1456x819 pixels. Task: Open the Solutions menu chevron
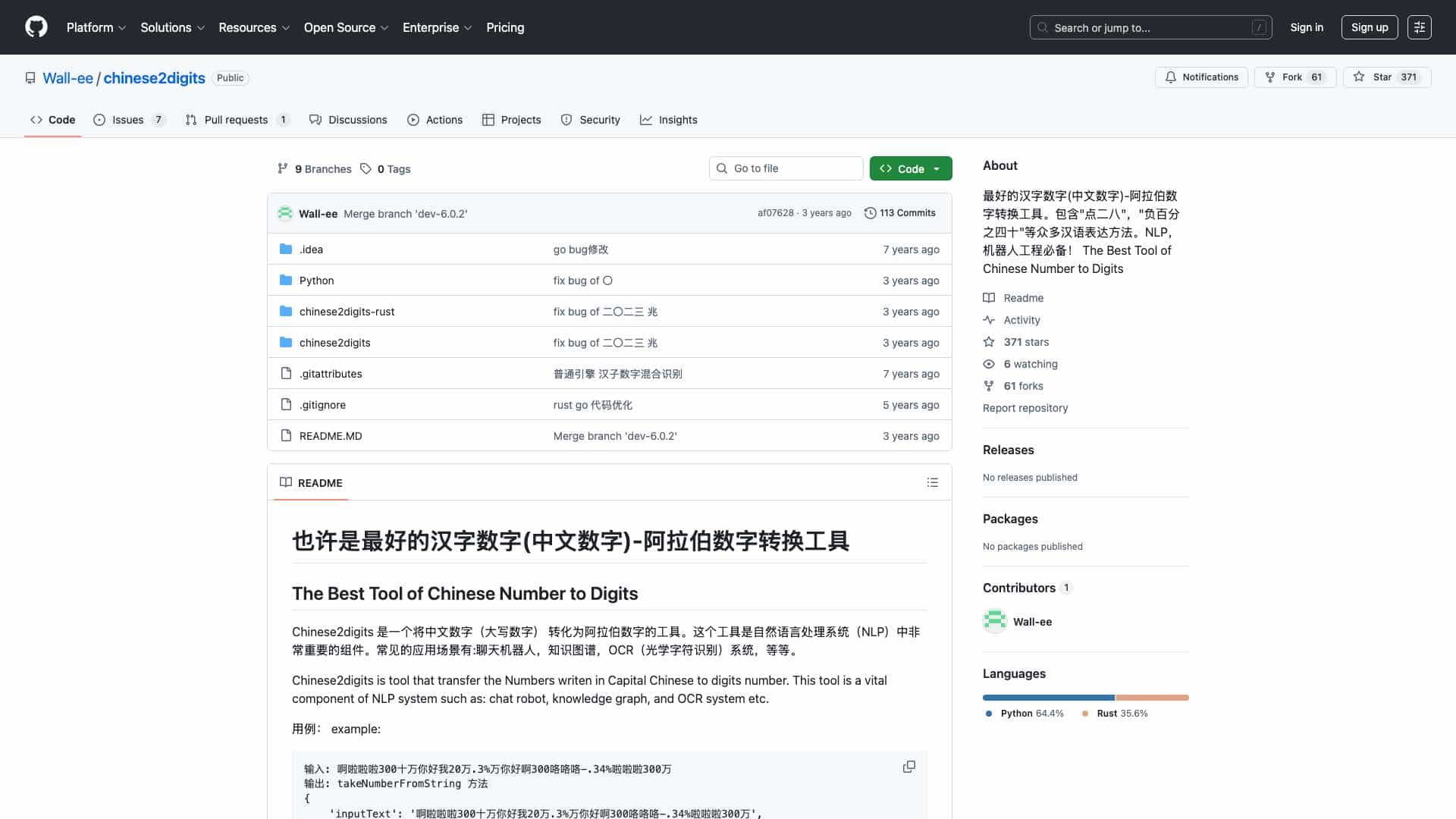(x=202, y=27)
